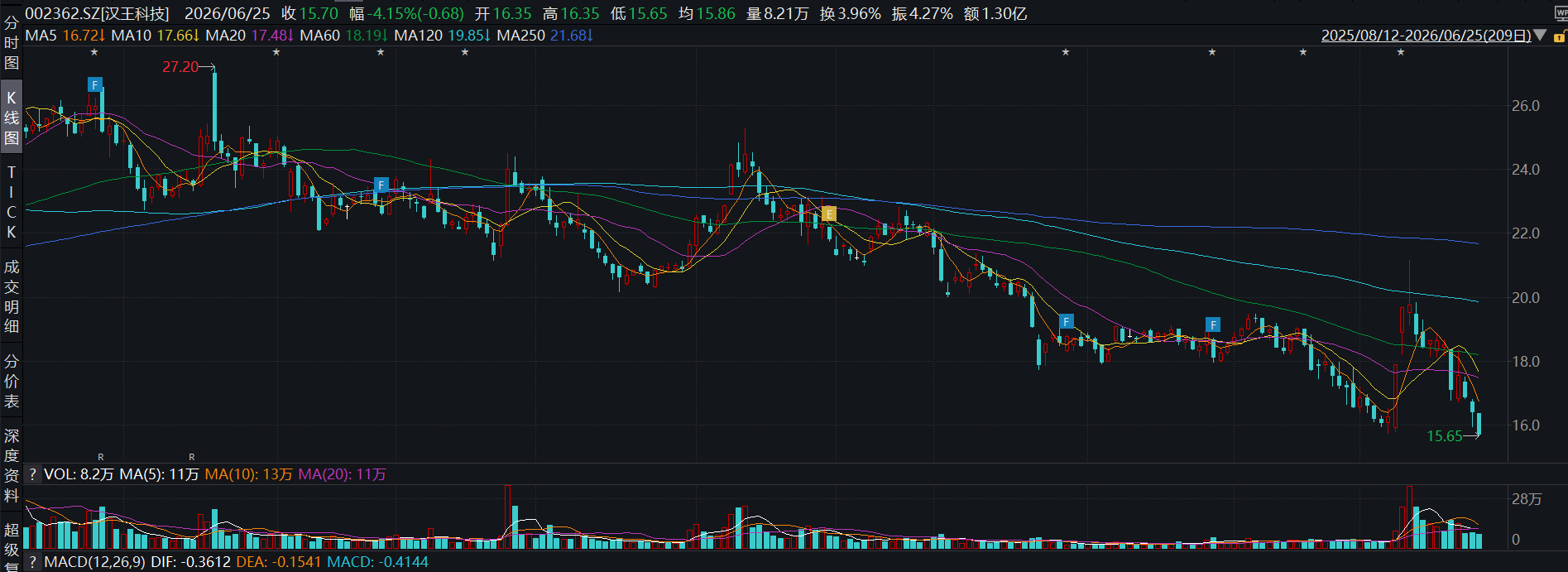Click the 换3.96% turnover value
1568x572 pixels.
pos(850,13)
